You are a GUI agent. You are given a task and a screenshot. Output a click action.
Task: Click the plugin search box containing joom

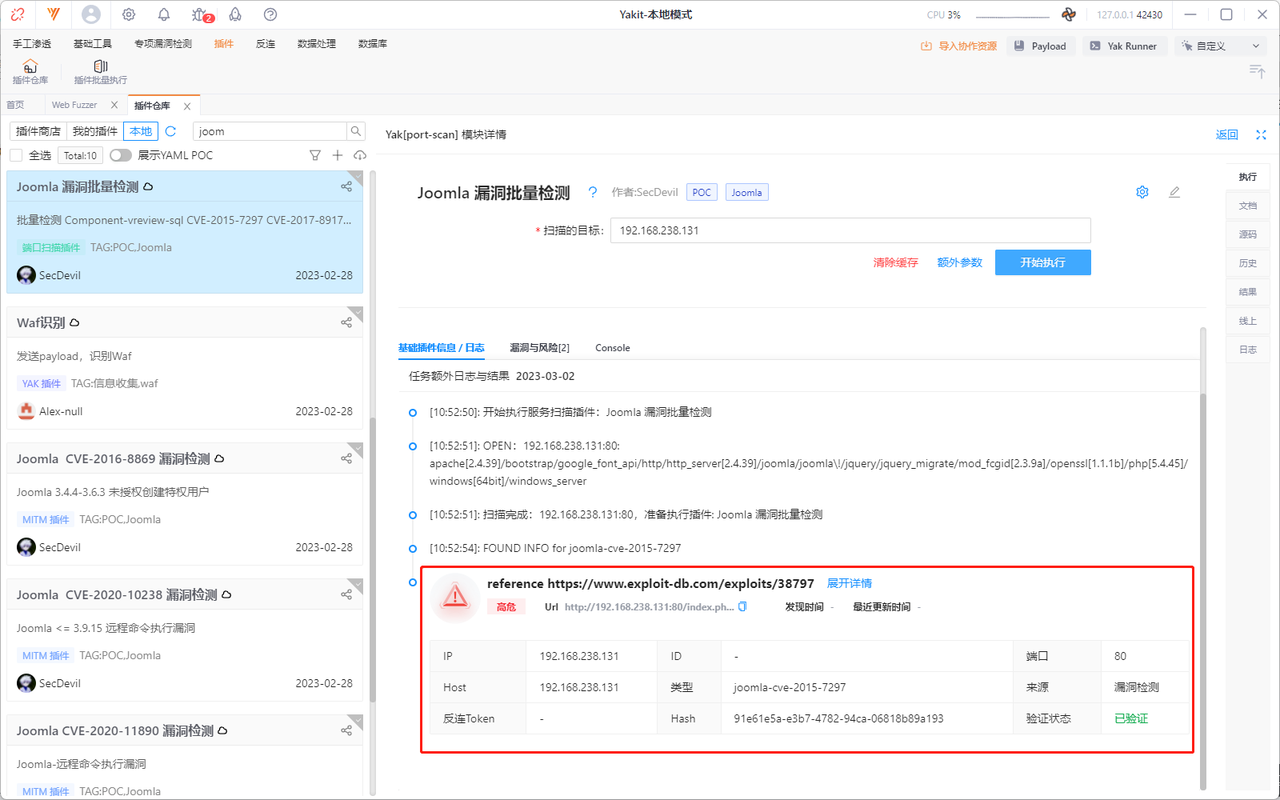coord(270,131)
